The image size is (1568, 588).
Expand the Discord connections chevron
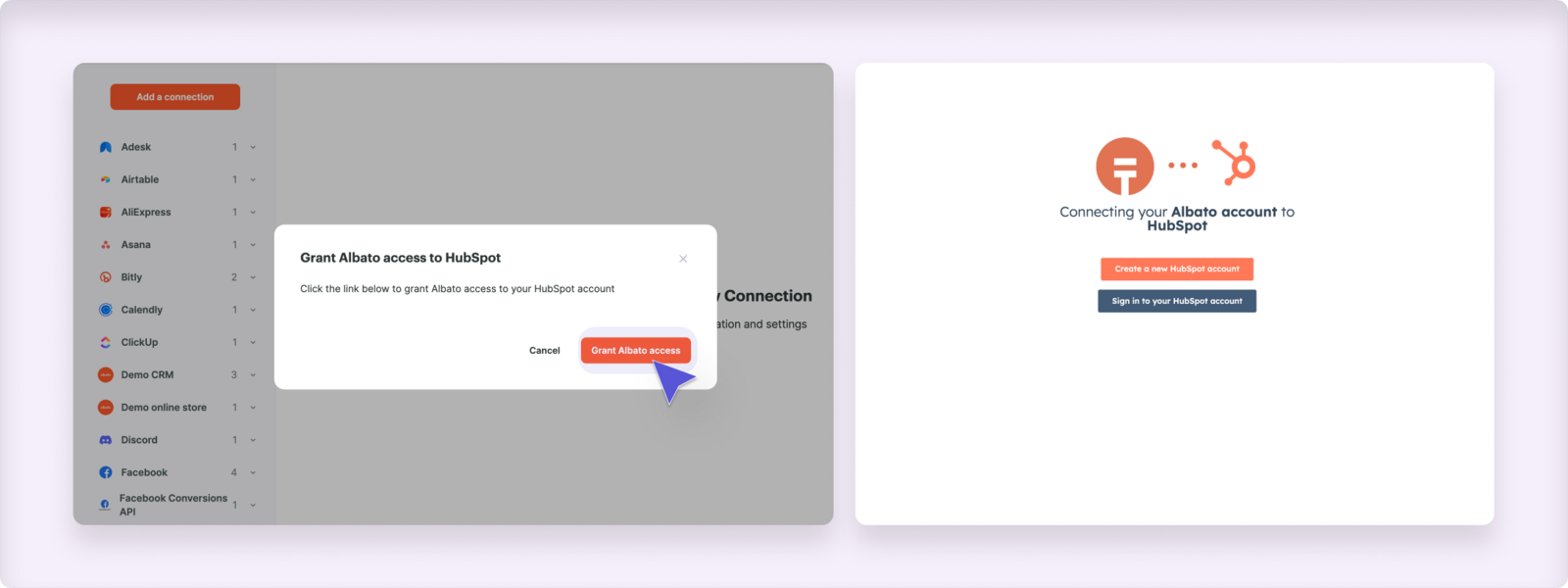tap(253, 440)
